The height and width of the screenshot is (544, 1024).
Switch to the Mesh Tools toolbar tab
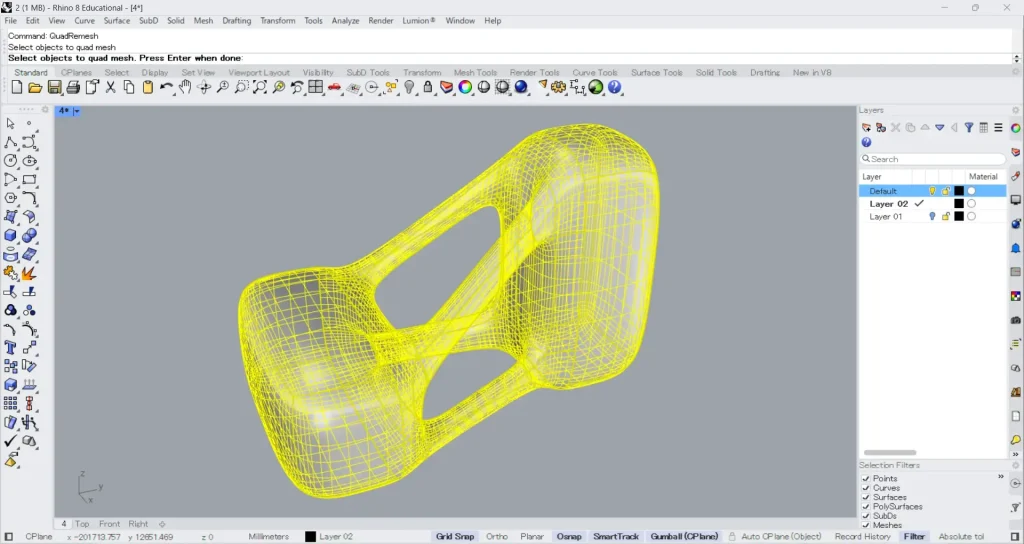475,72
